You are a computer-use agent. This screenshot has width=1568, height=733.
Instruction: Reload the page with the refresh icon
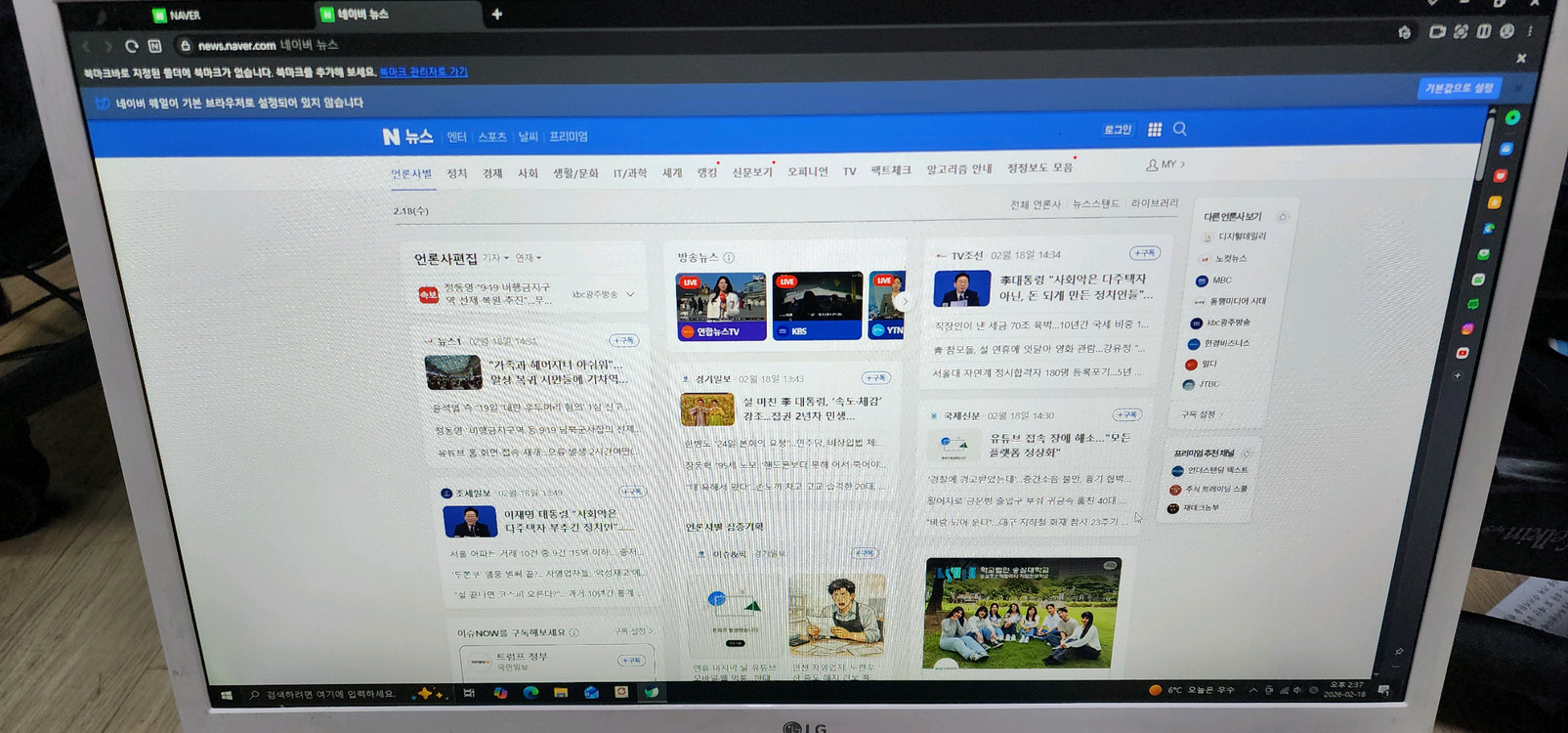131,46
